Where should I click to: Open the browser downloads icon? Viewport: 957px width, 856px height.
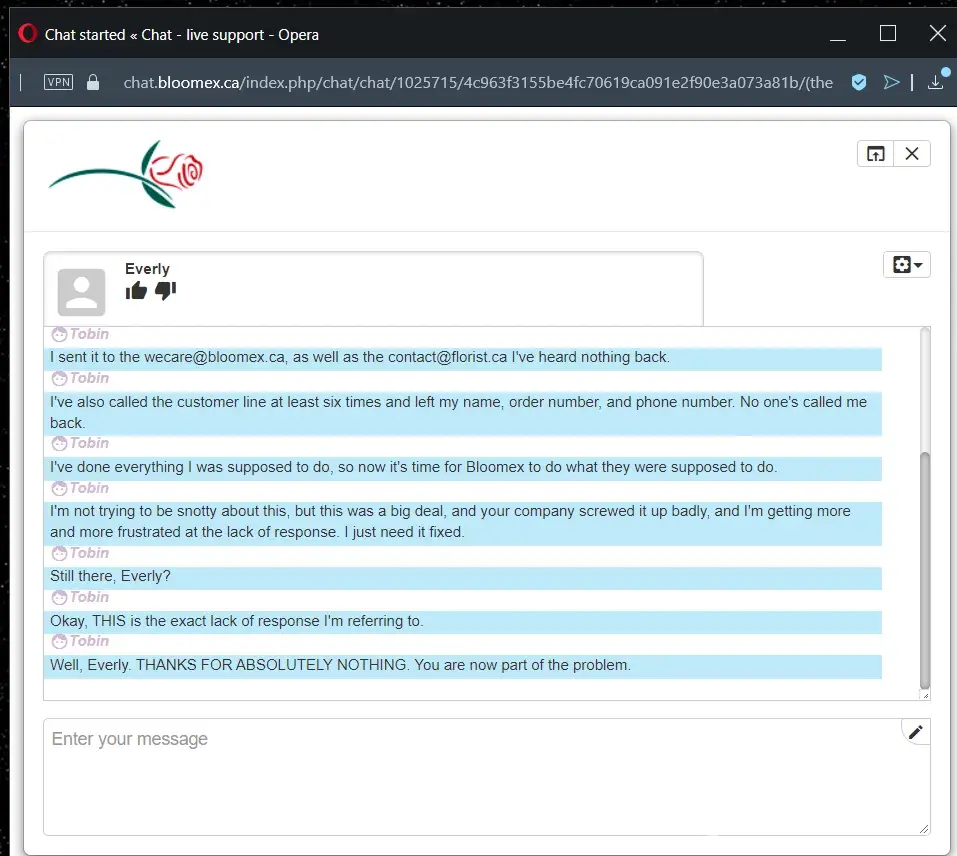pos(936,82)
